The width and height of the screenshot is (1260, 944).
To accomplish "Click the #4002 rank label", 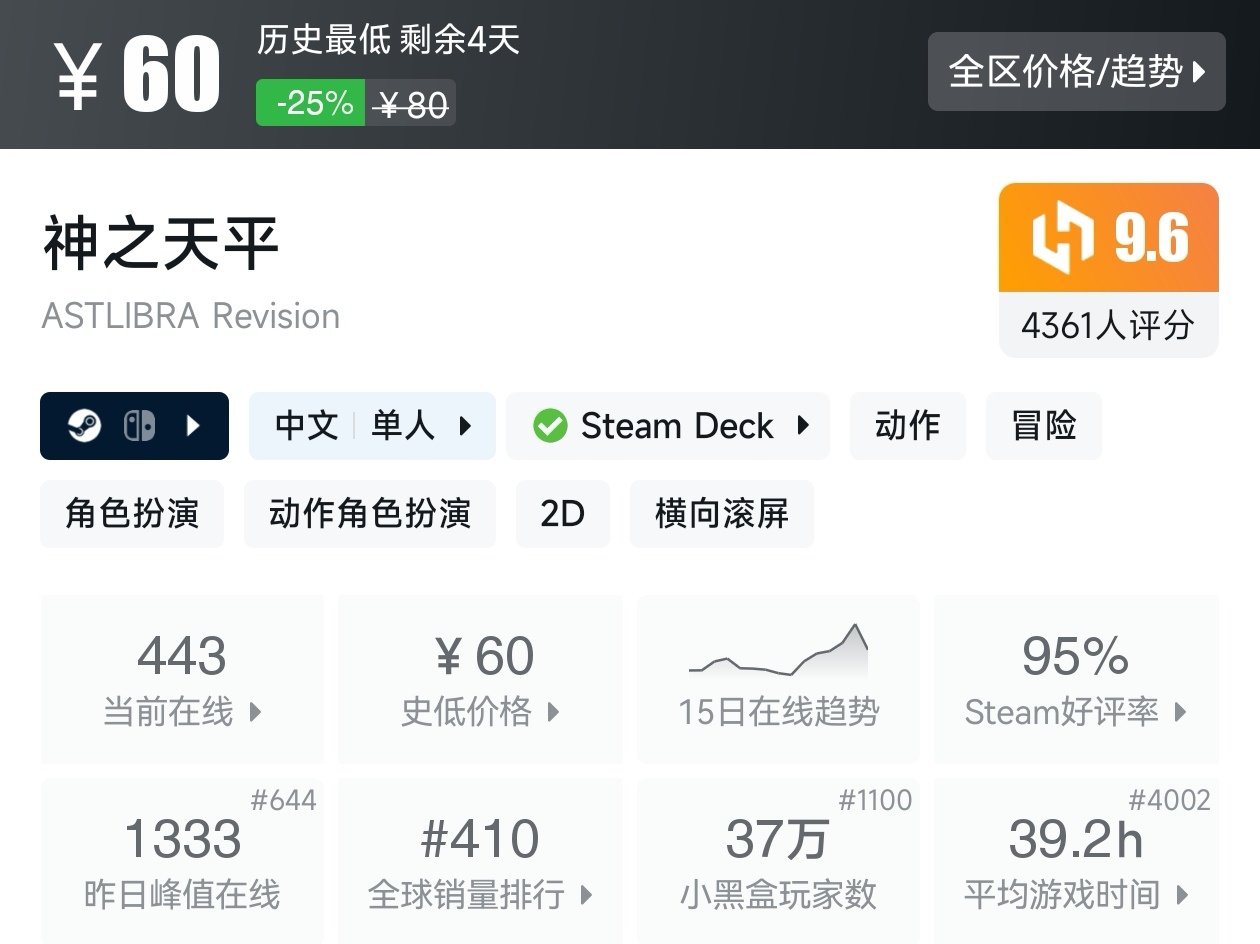I will point(1169,800).
